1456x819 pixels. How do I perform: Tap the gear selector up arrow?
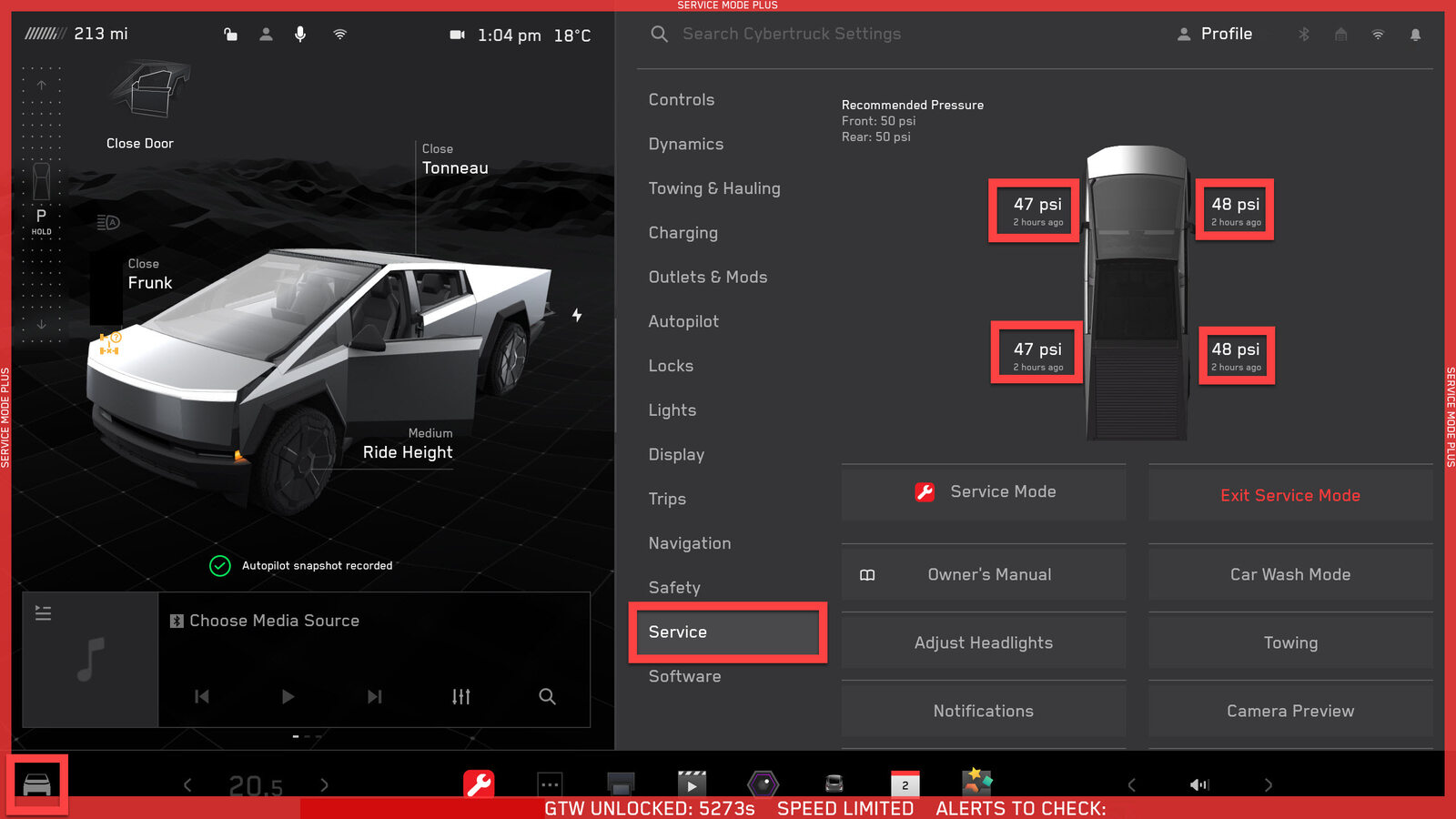(41, 85)
